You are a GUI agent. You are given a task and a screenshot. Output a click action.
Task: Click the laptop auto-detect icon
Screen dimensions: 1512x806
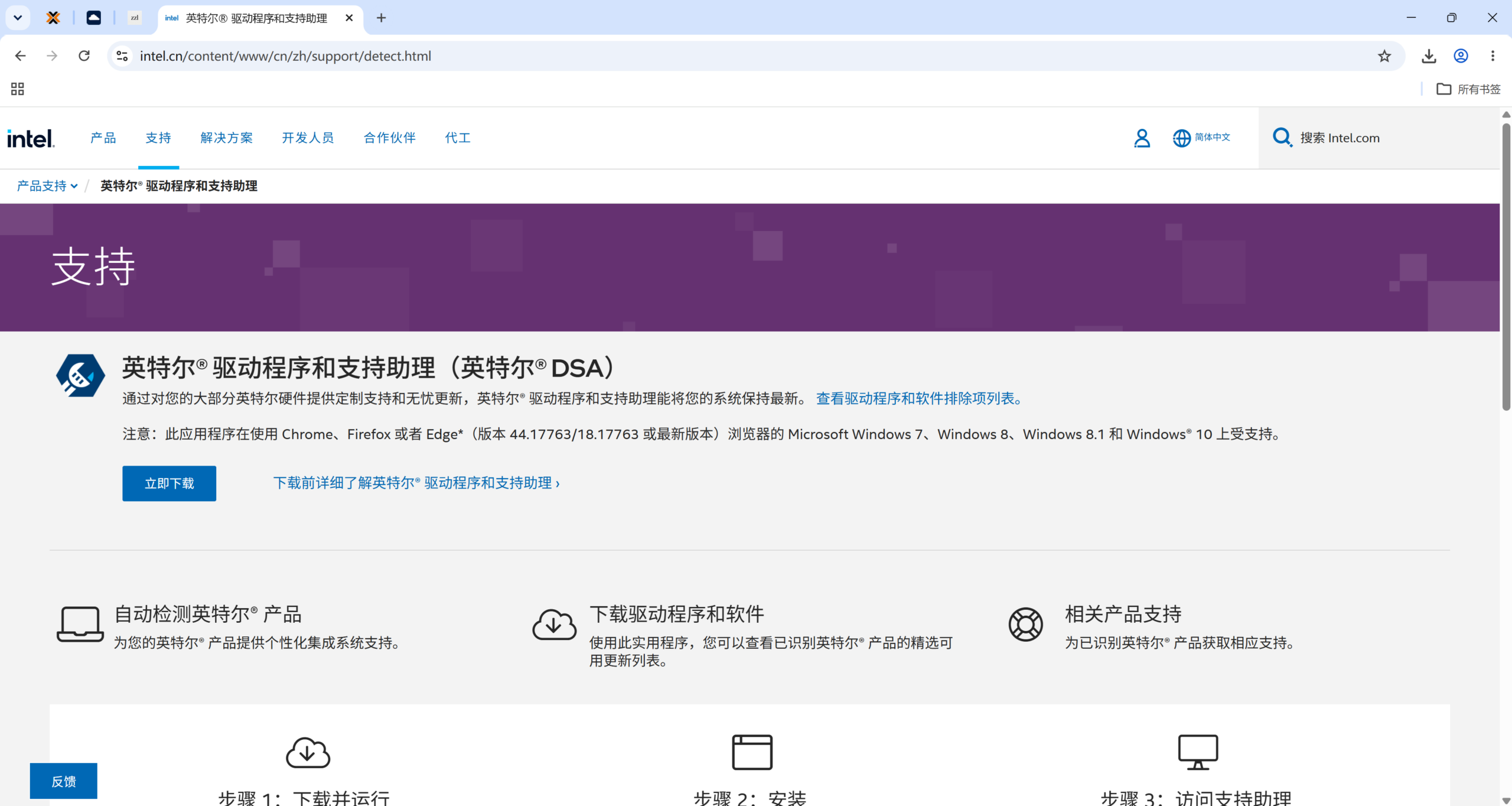point(80,624)
